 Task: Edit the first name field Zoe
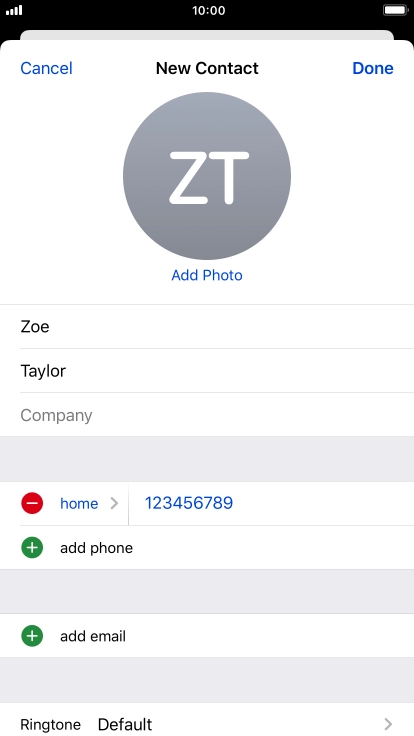pyautogui.click(x=207, y=327)
